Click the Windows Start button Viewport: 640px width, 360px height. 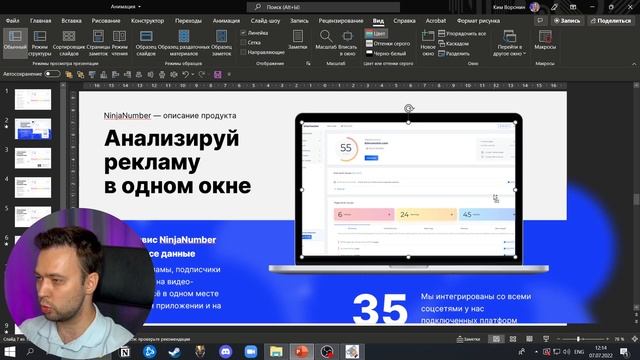9,351
